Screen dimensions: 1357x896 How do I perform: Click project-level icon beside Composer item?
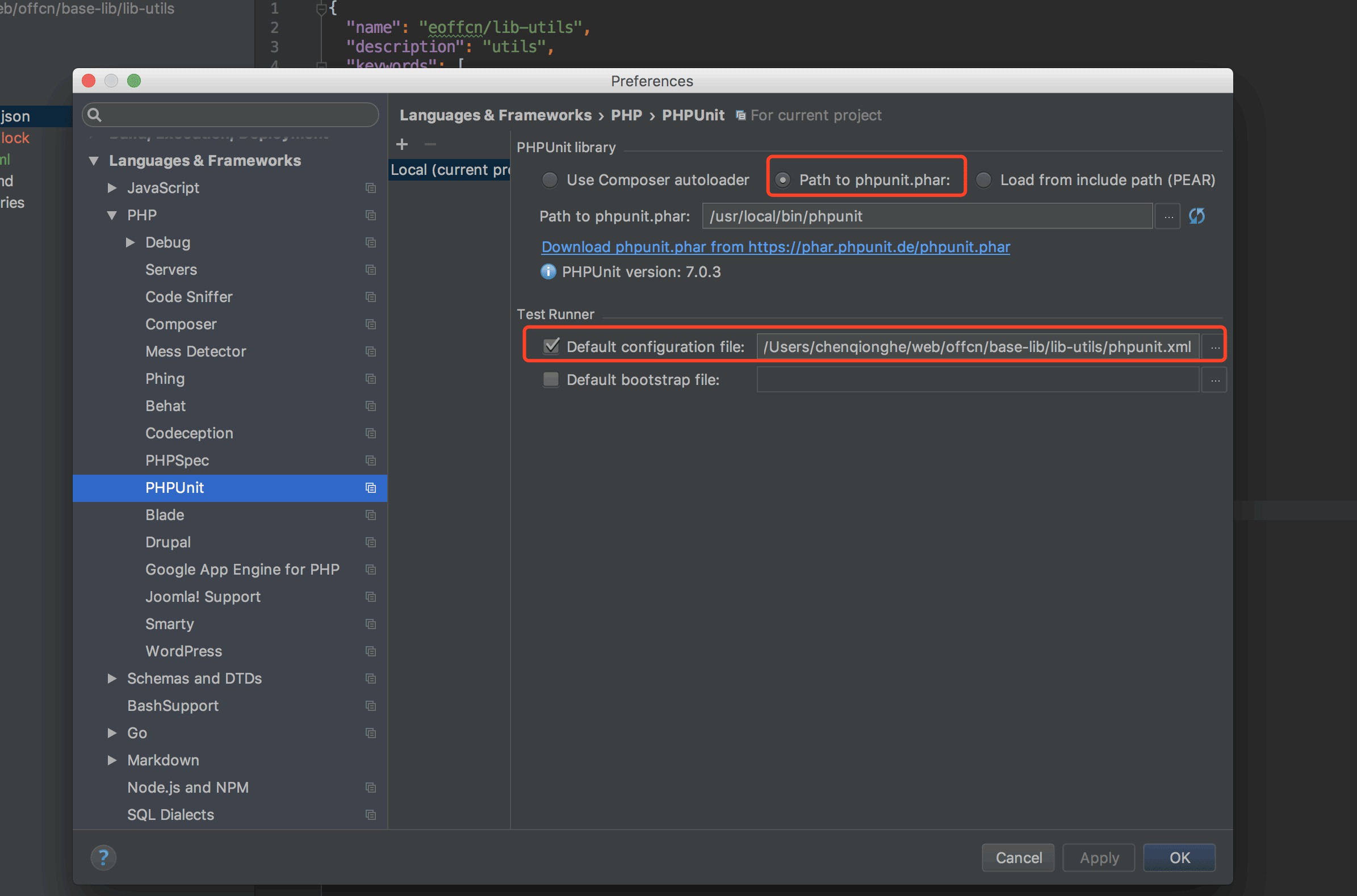pos(370,324)
